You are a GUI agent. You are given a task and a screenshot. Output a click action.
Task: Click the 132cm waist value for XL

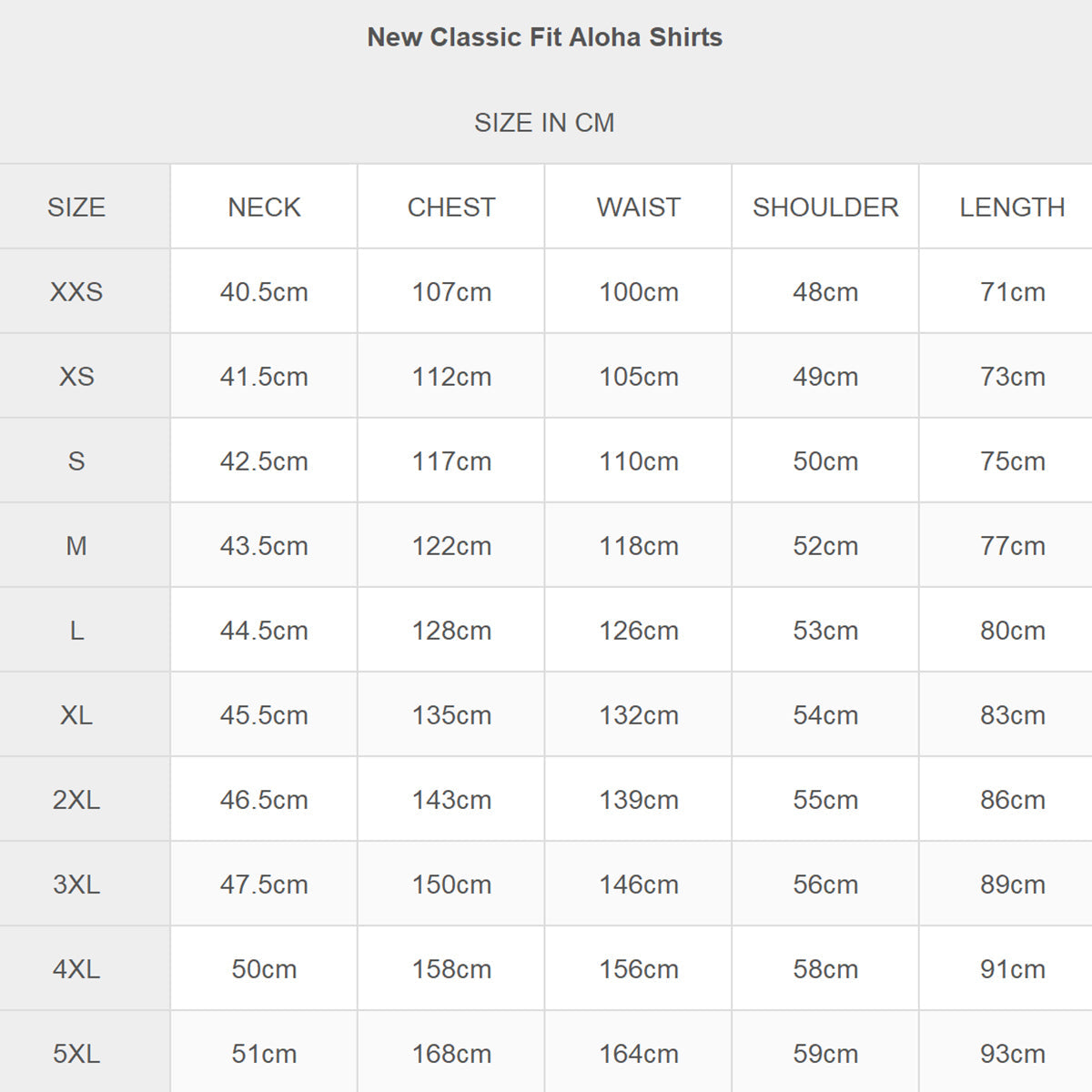(x=639, y=715)
